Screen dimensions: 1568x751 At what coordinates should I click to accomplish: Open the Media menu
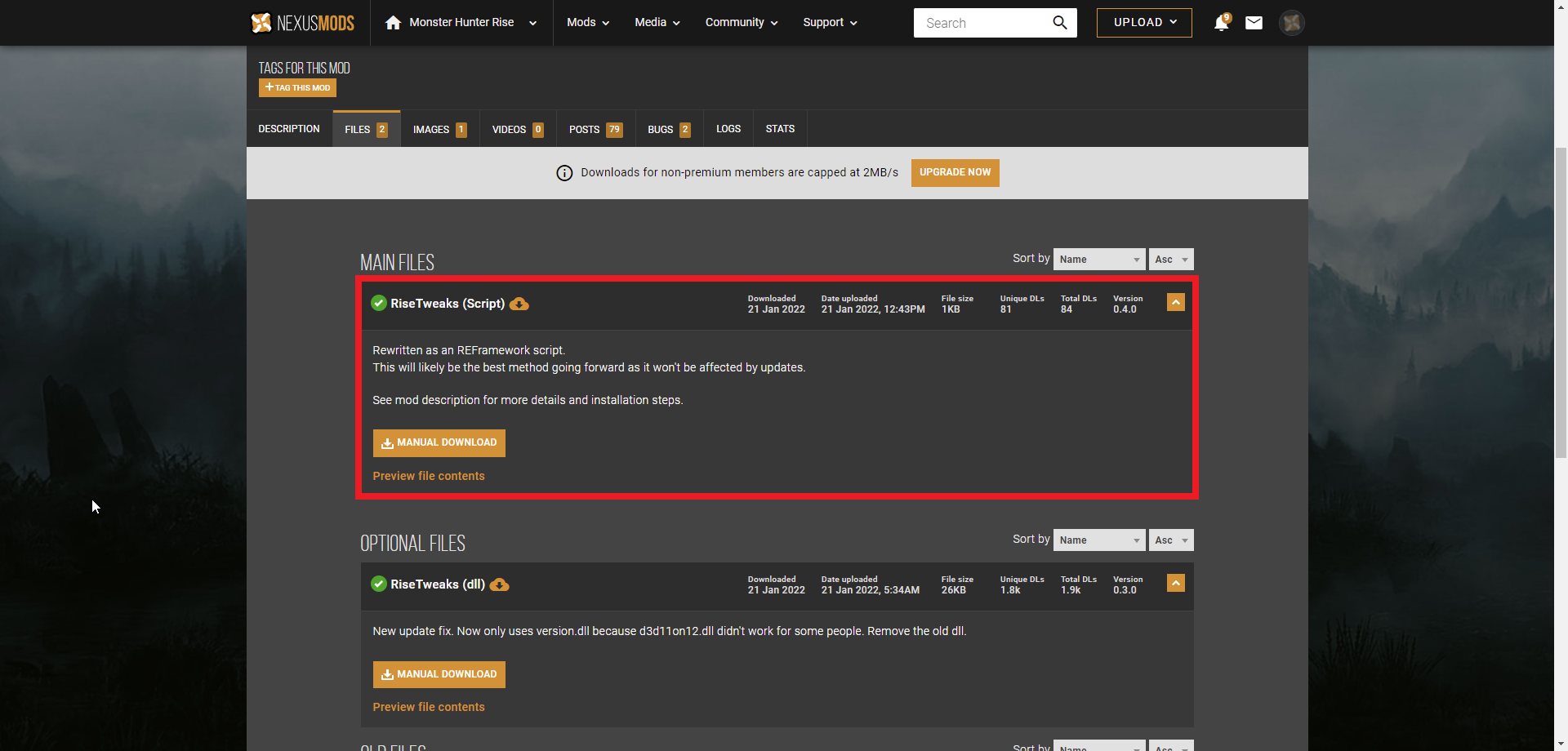coord(657,23)
